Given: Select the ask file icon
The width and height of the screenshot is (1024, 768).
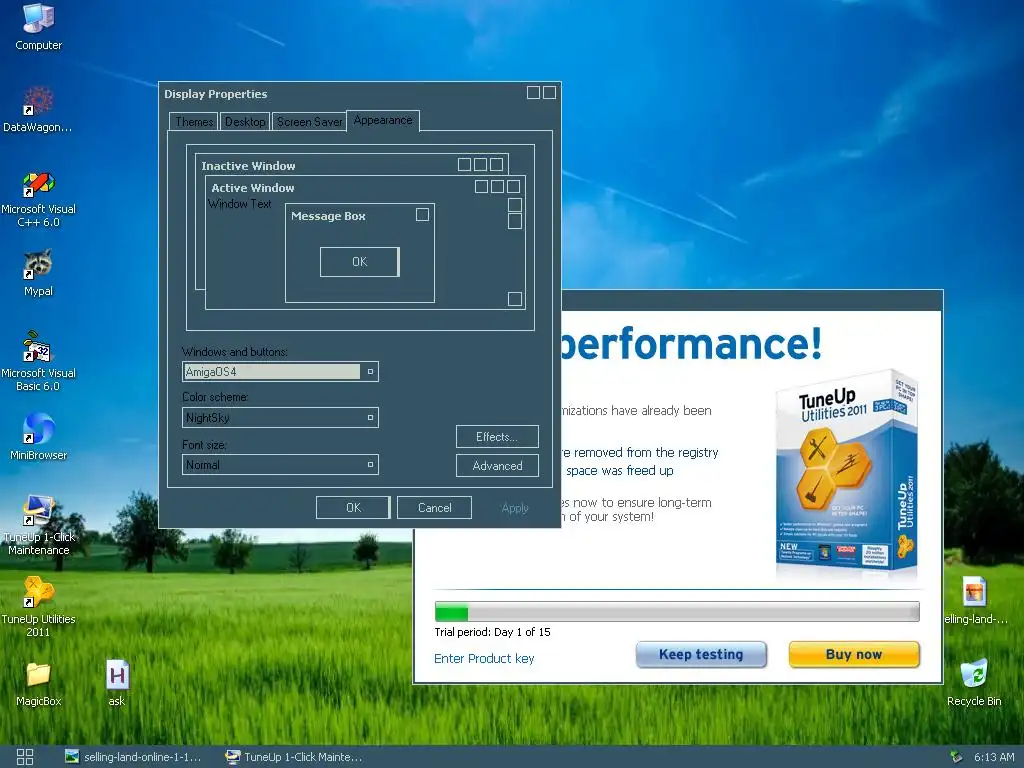Looking at the screenshot, I should click(x=117, y=682).
